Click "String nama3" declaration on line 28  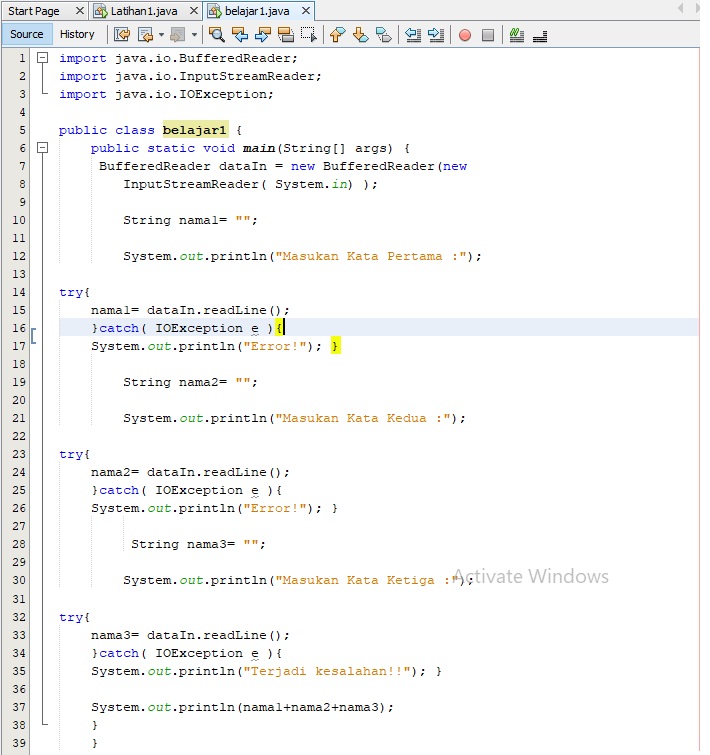183,544
